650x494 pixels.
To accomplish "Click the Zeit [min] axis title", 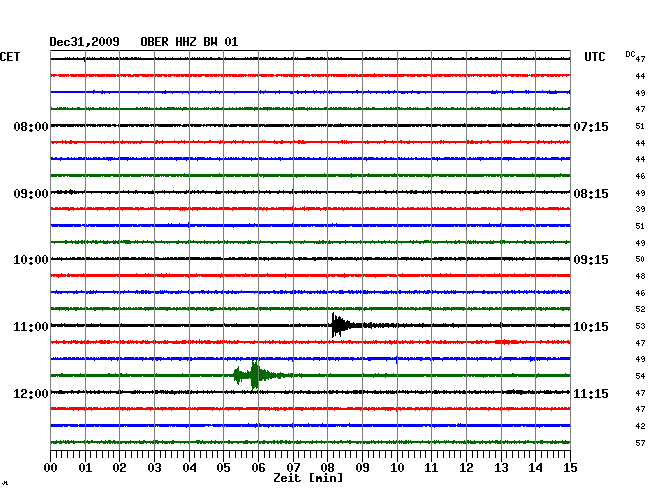I will click(308, 478).
